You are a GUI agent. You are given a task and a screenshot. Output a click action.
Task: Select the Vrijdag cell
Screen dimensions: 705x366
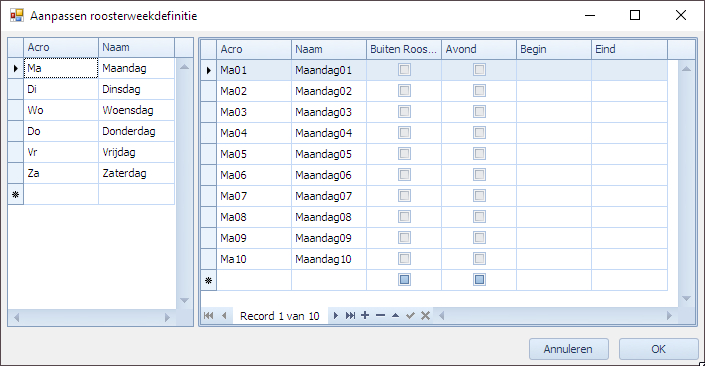pos(136,152)
